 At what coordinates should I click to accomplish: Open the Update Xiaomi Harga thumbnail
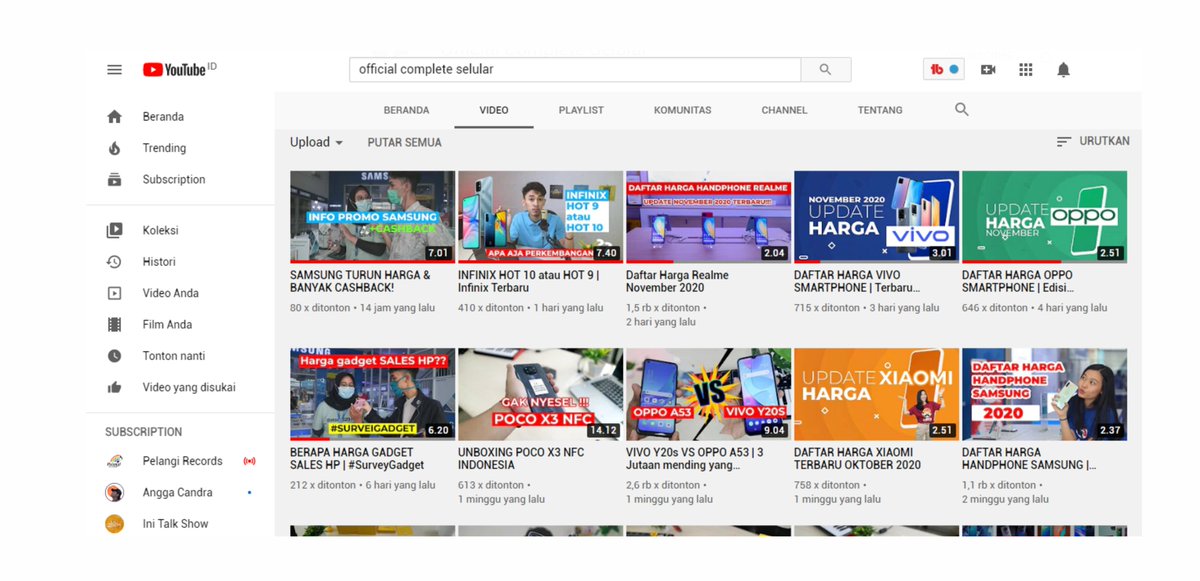[876, 395]
